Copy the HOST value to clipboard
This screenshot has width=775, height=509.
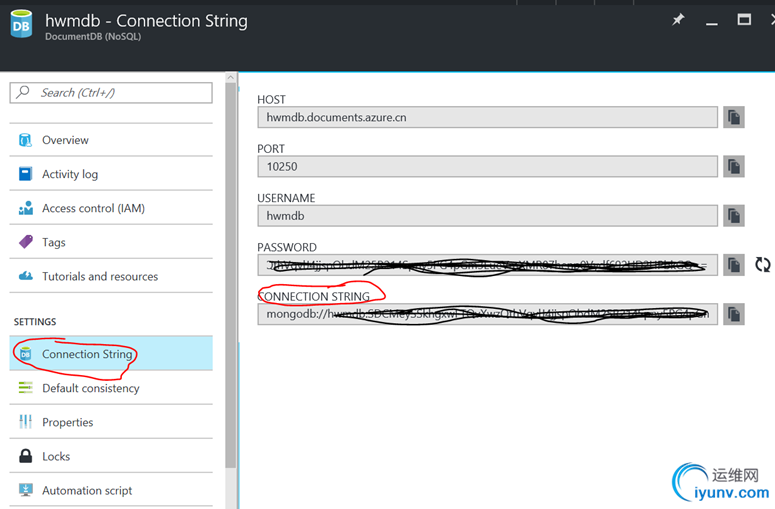click(x=733, y=117)
